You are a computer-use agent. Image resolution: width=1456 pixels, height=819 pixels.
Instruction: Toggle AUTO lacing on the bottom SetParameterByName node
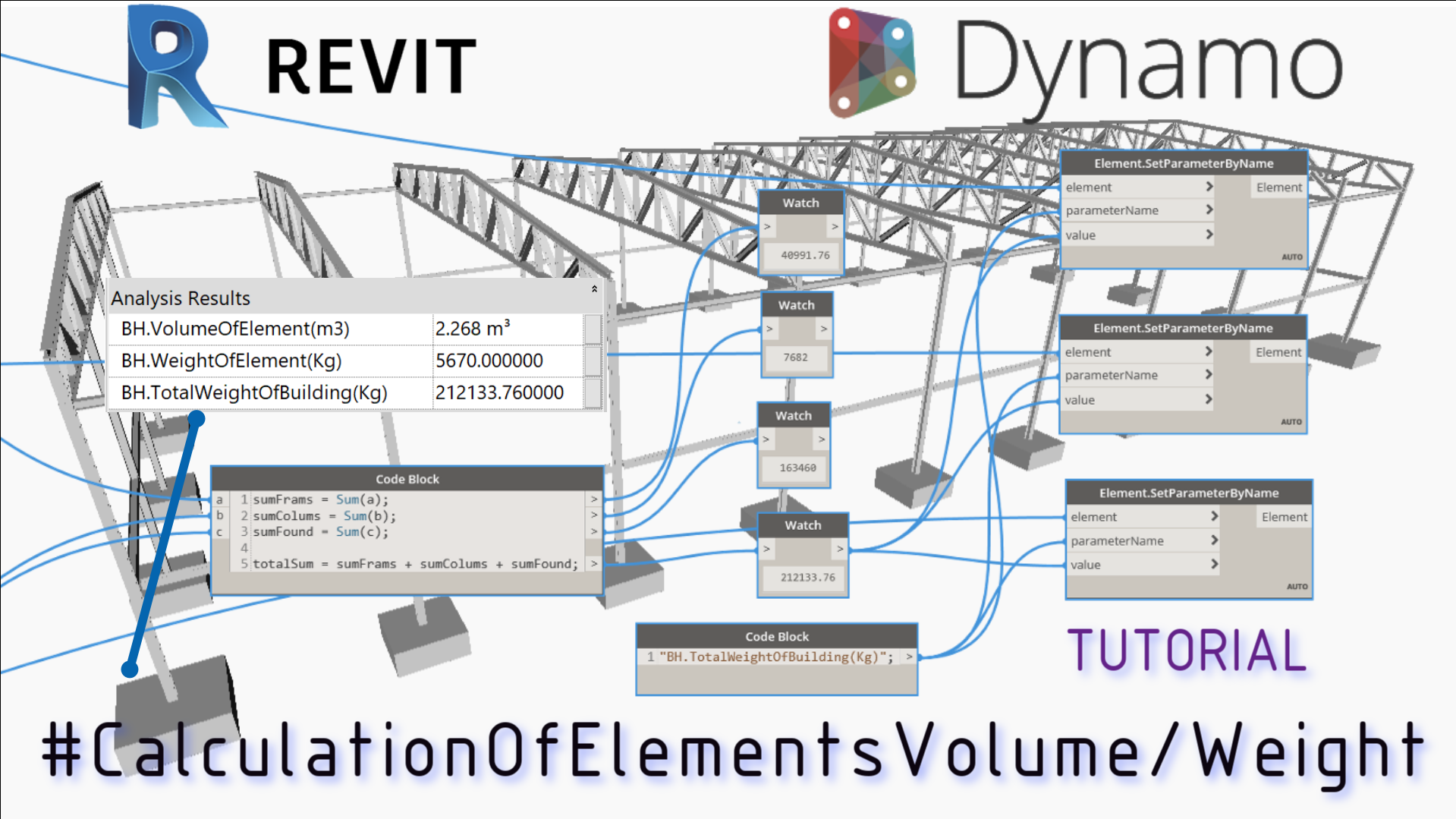coord(1297,587)
